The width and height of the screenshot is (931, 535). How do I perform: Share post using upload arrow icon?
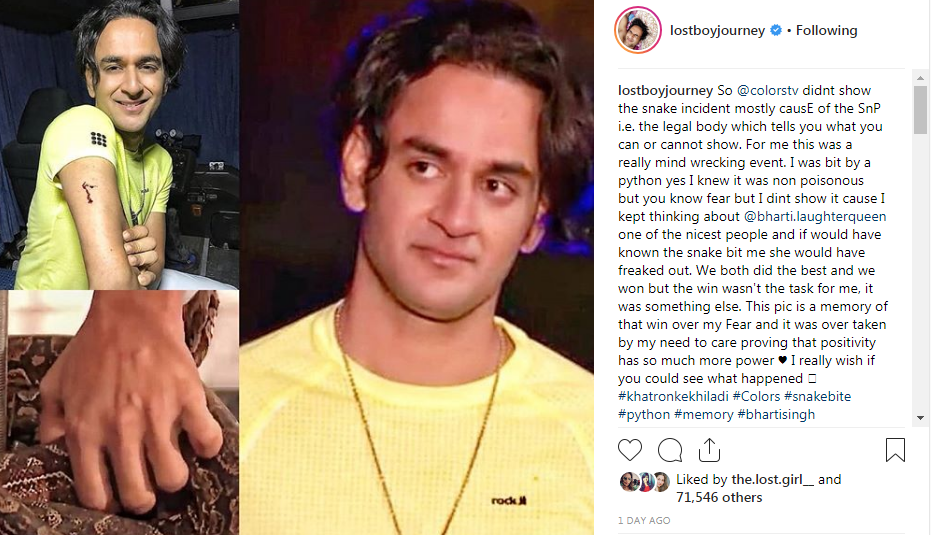click(x=709, y=450)
